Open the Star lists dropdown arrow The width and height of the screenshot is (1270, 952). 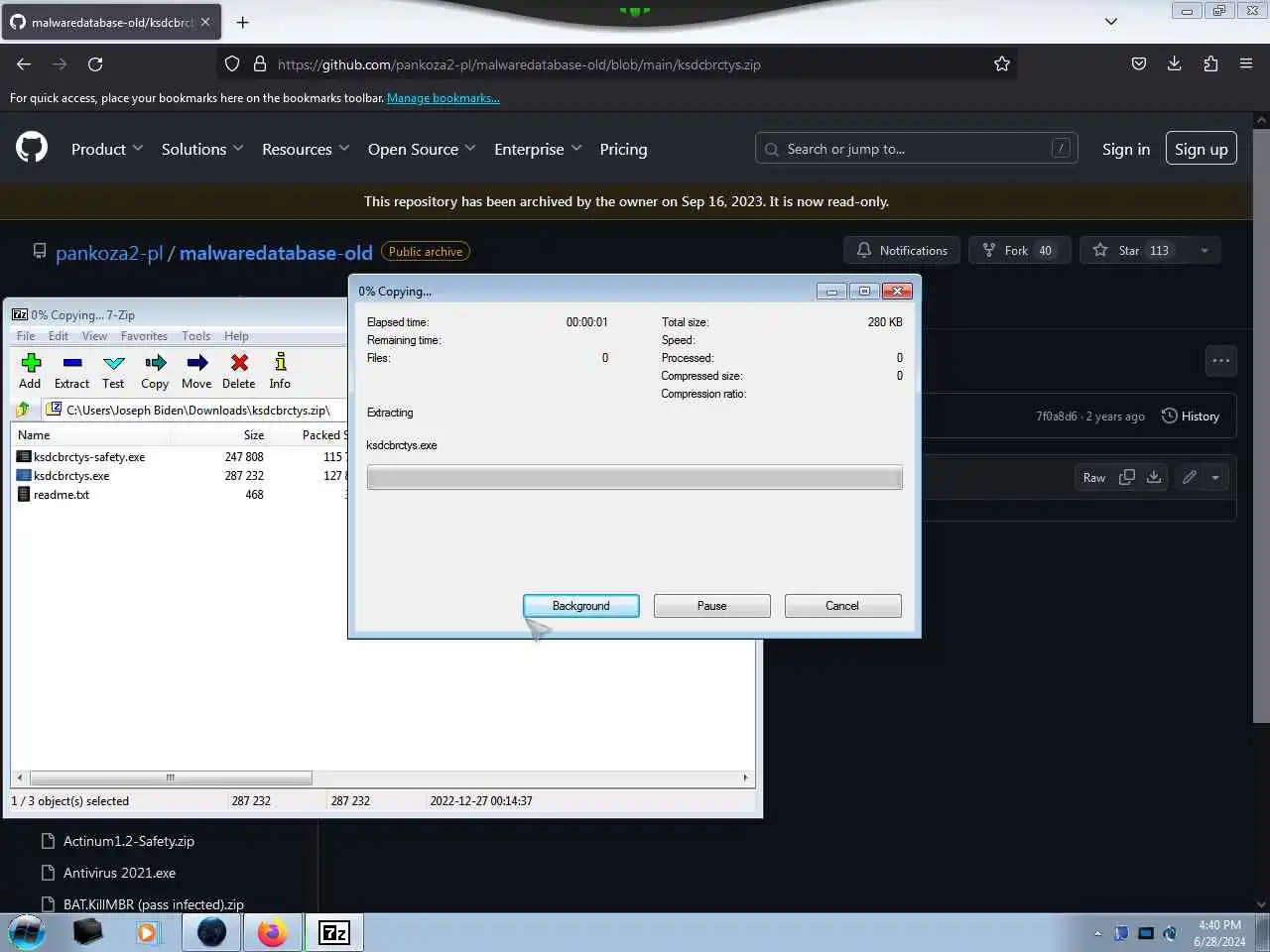tap(1205, 251)
